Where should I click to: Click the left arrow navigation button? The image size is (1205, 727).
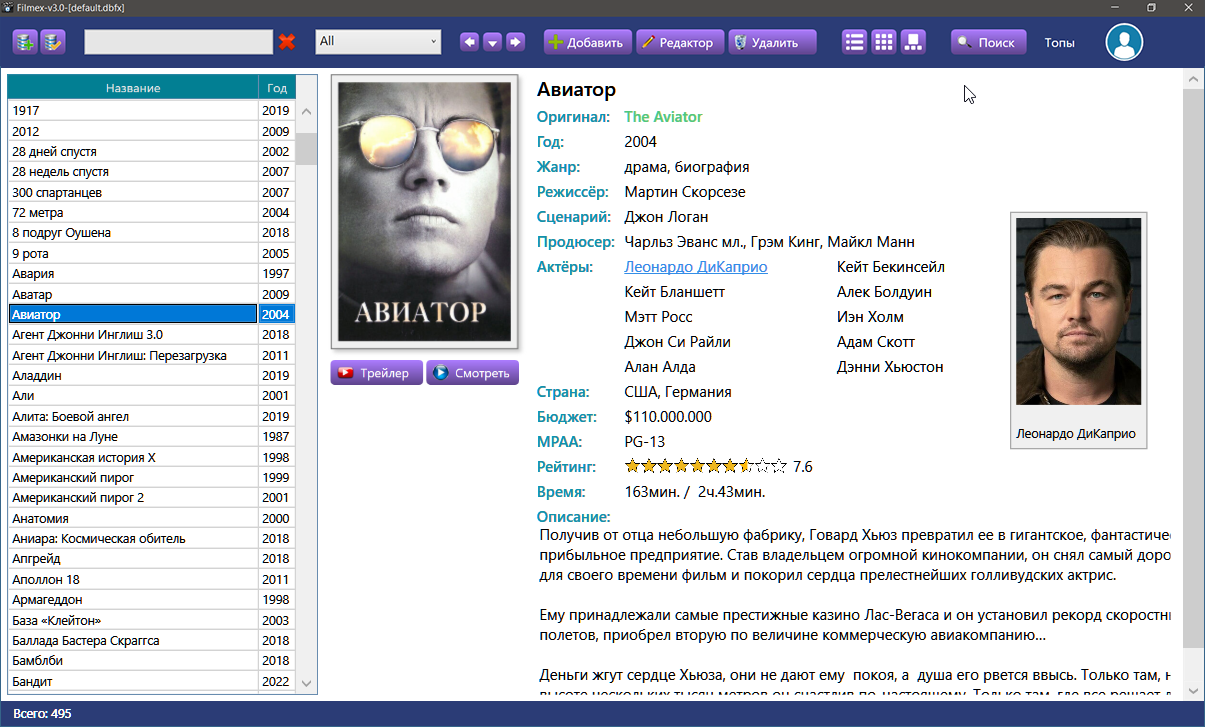tap(468, 42)
